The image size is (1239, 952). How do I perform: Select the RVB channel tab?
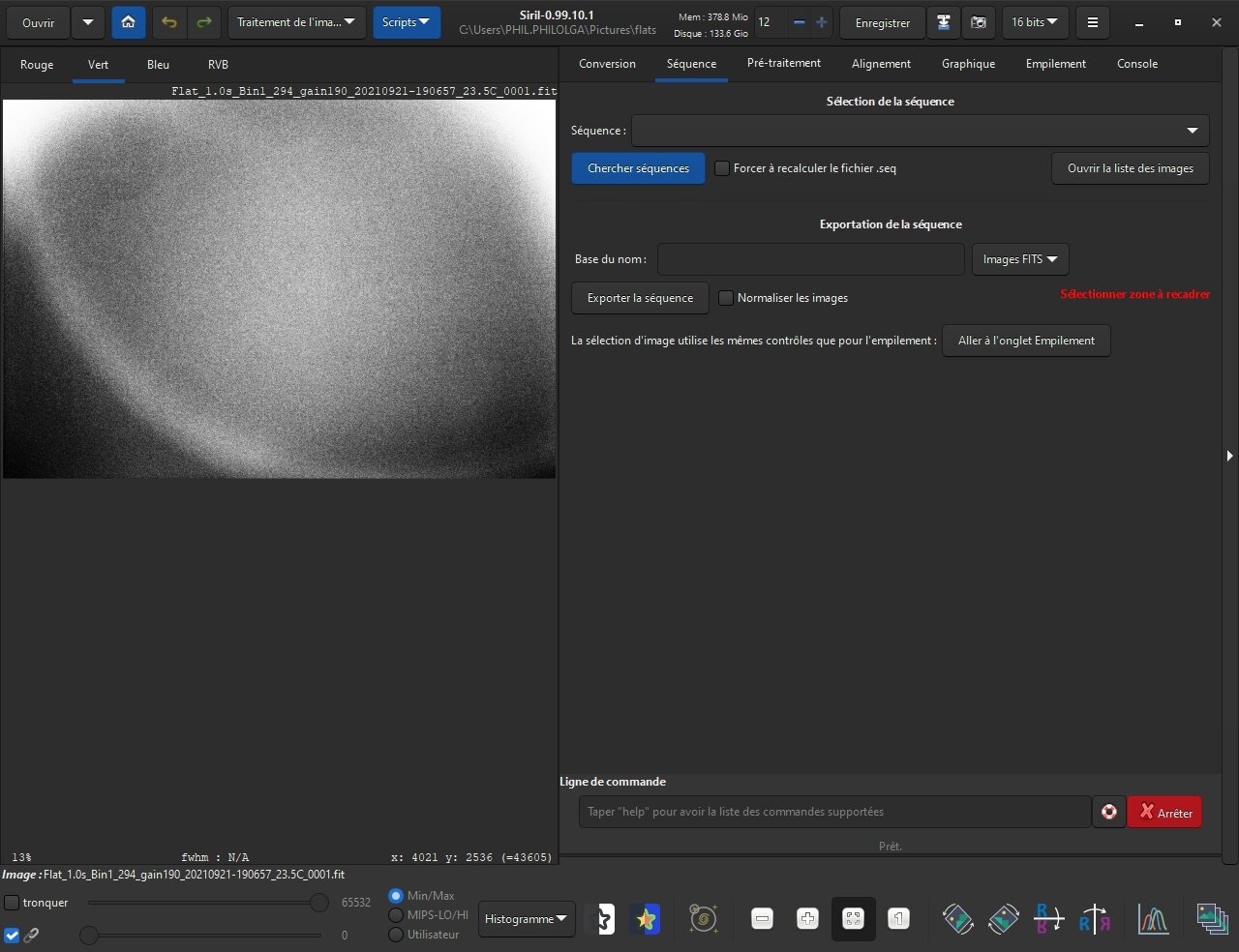click(x=218, y=65)
